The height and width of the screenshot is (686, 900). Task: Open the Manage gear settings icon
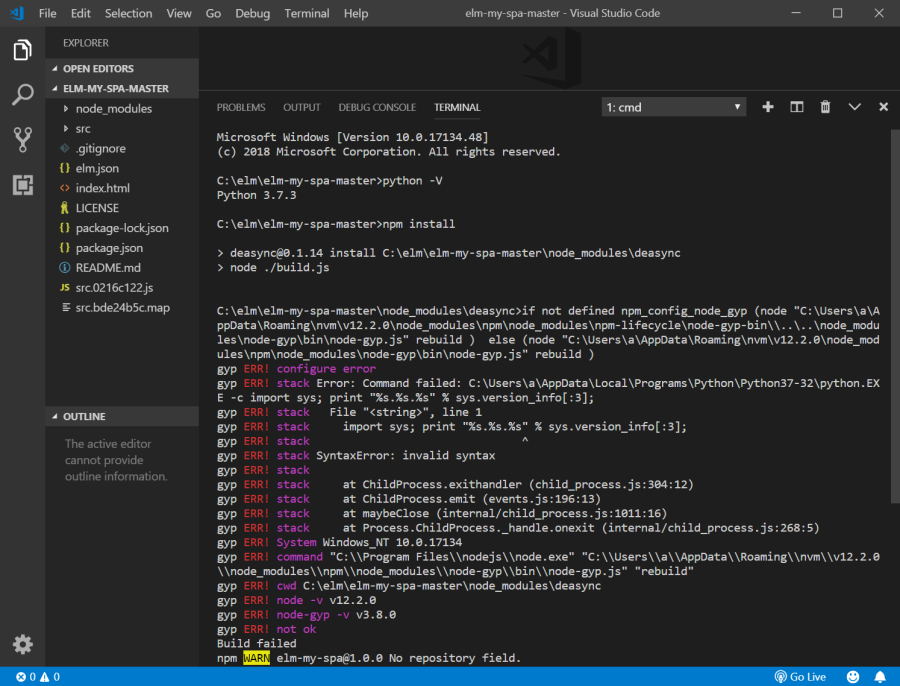[x=22, y=644]
